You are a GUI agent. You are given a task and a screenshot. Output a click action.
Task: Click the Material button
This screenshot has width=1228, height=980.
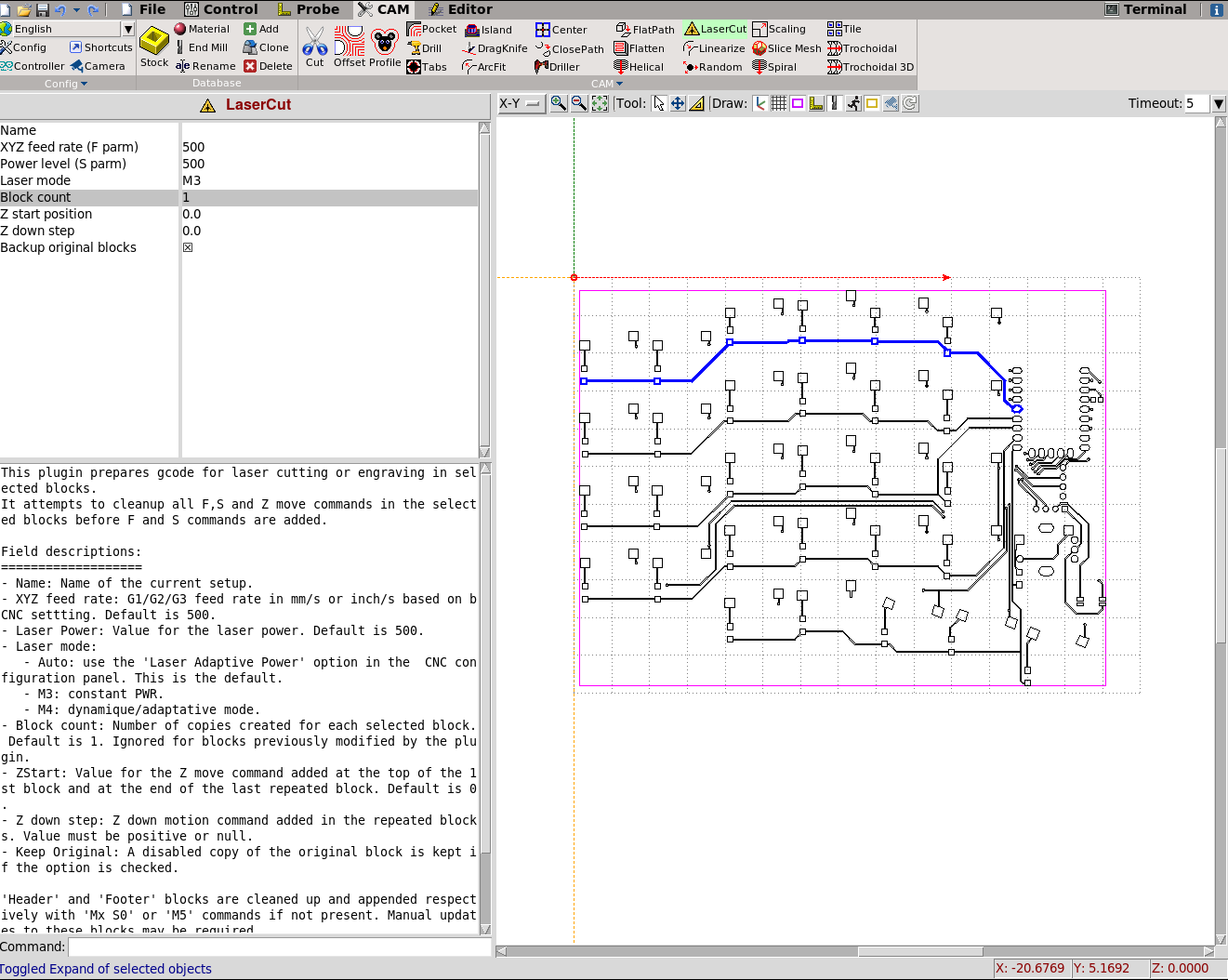point(202,29)
